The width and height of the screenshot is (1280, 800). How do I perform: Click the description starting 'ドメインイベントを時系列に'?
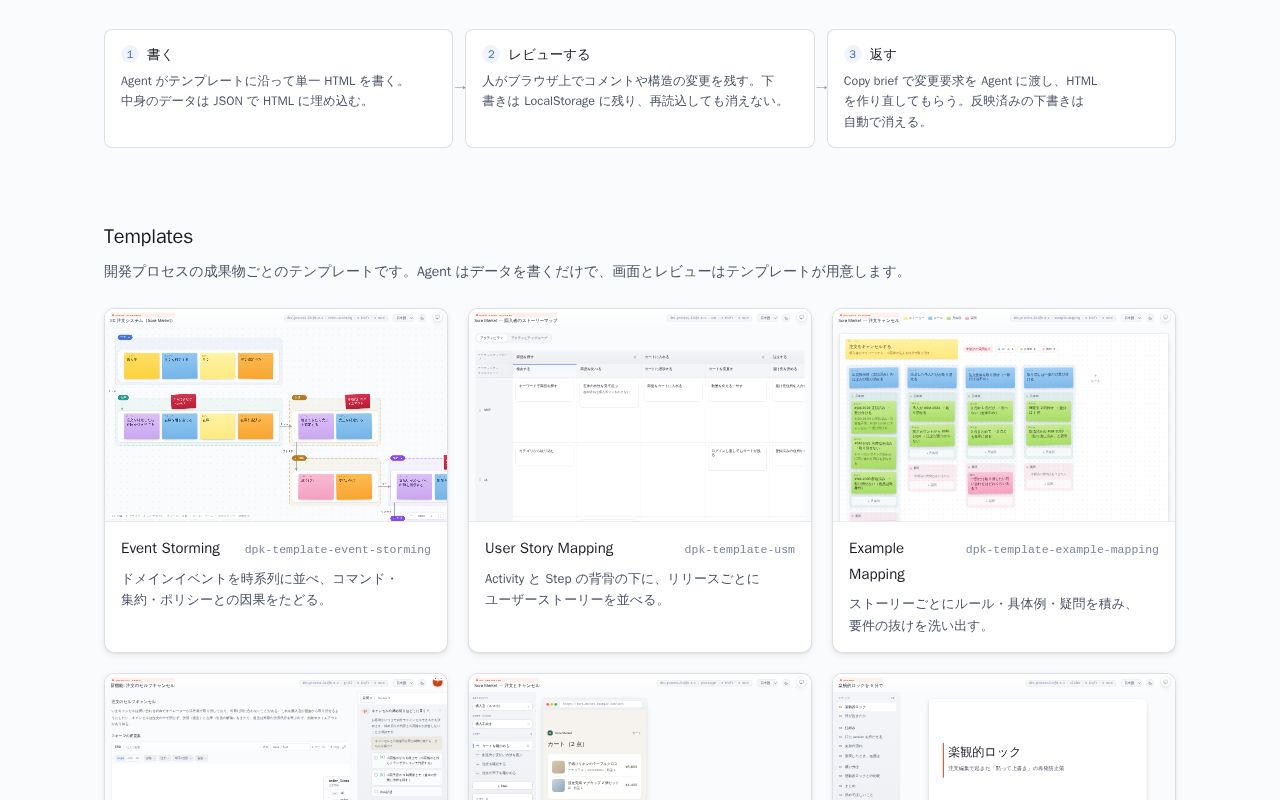(x=259, y=589)
